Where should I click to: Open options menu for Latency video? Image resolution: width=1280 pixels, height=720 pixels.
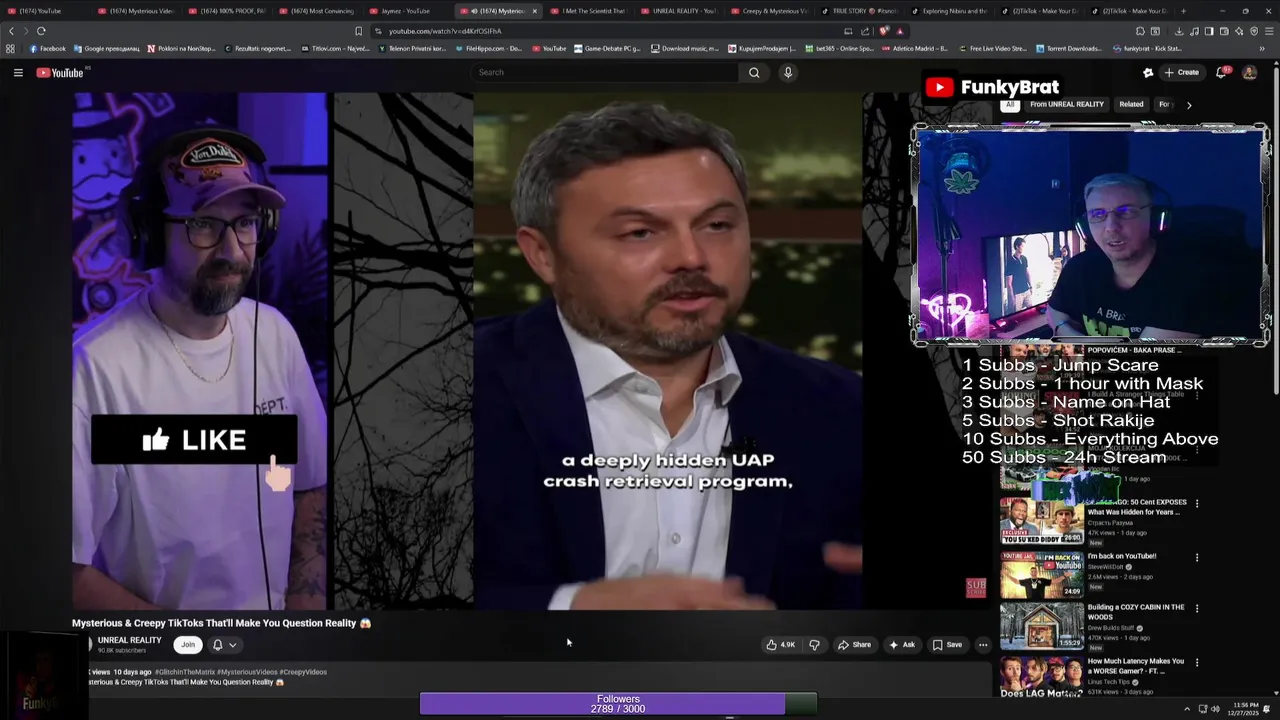[x=1197, y=662]
